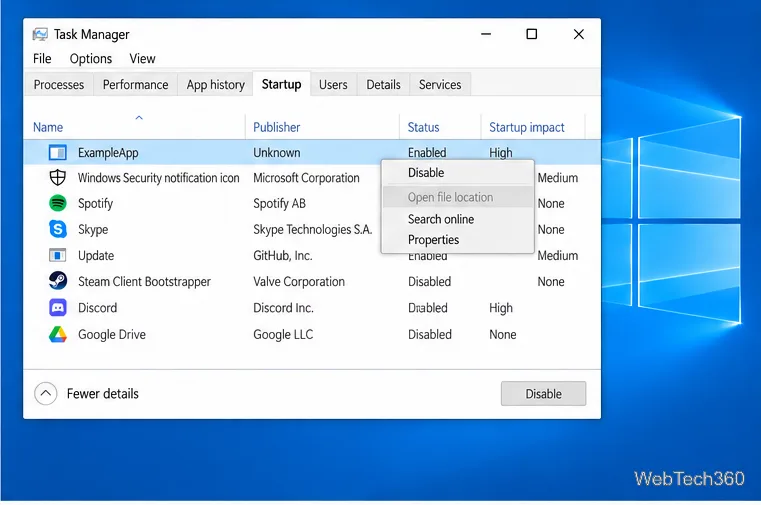Switch to the Details tab

pos(383,84)
